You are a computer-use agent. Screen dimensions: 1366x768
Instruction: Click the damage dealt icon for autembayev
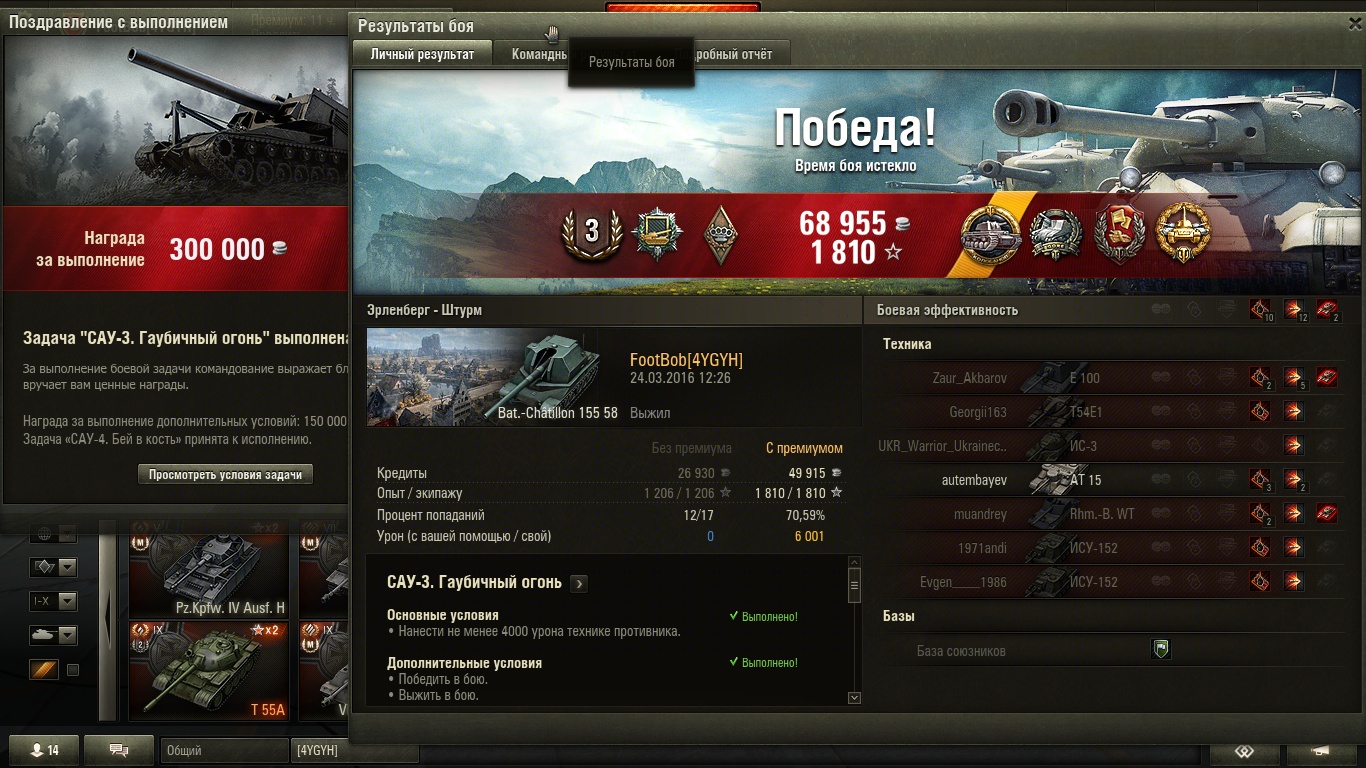coord(1294,480)
